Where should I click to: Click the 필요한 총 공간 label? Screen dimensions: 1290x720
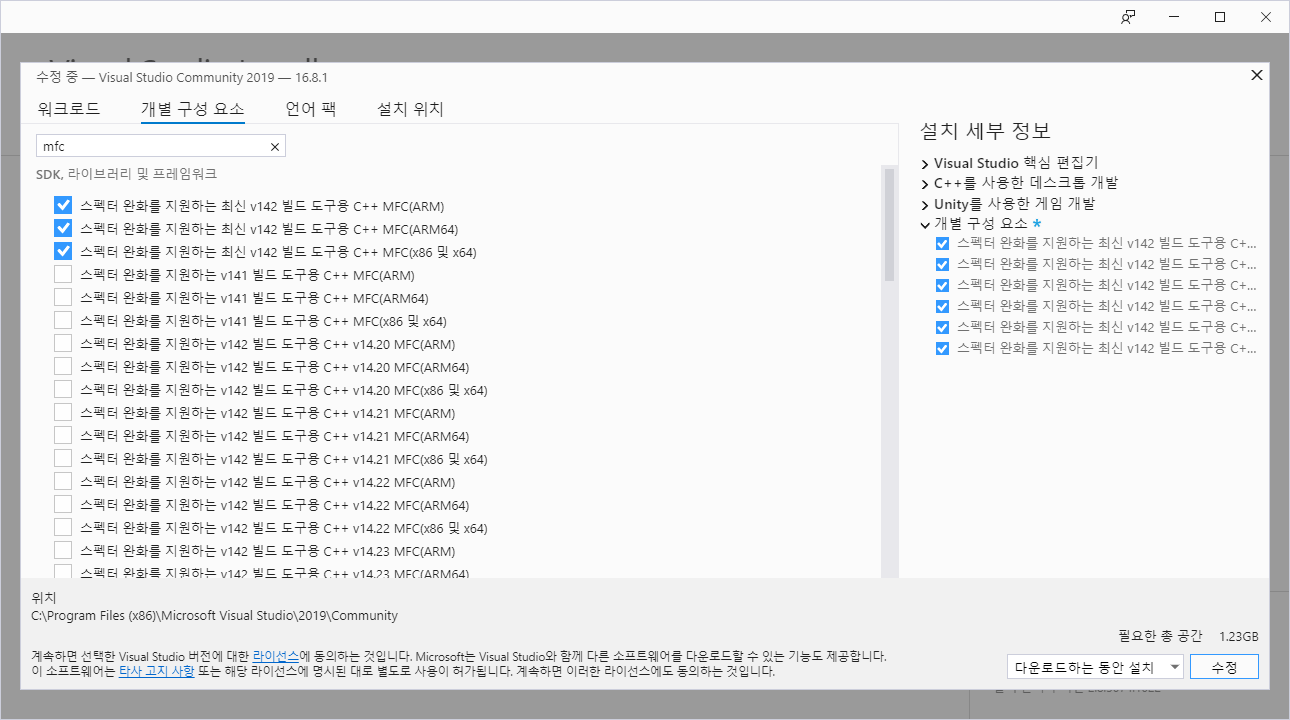(x=1160, y=636)
